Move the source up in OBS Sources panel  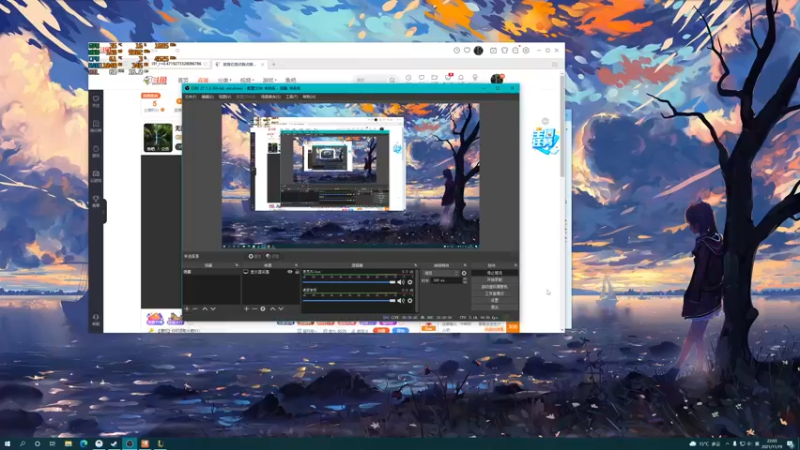pyautogui.click(x=272, y=309)
